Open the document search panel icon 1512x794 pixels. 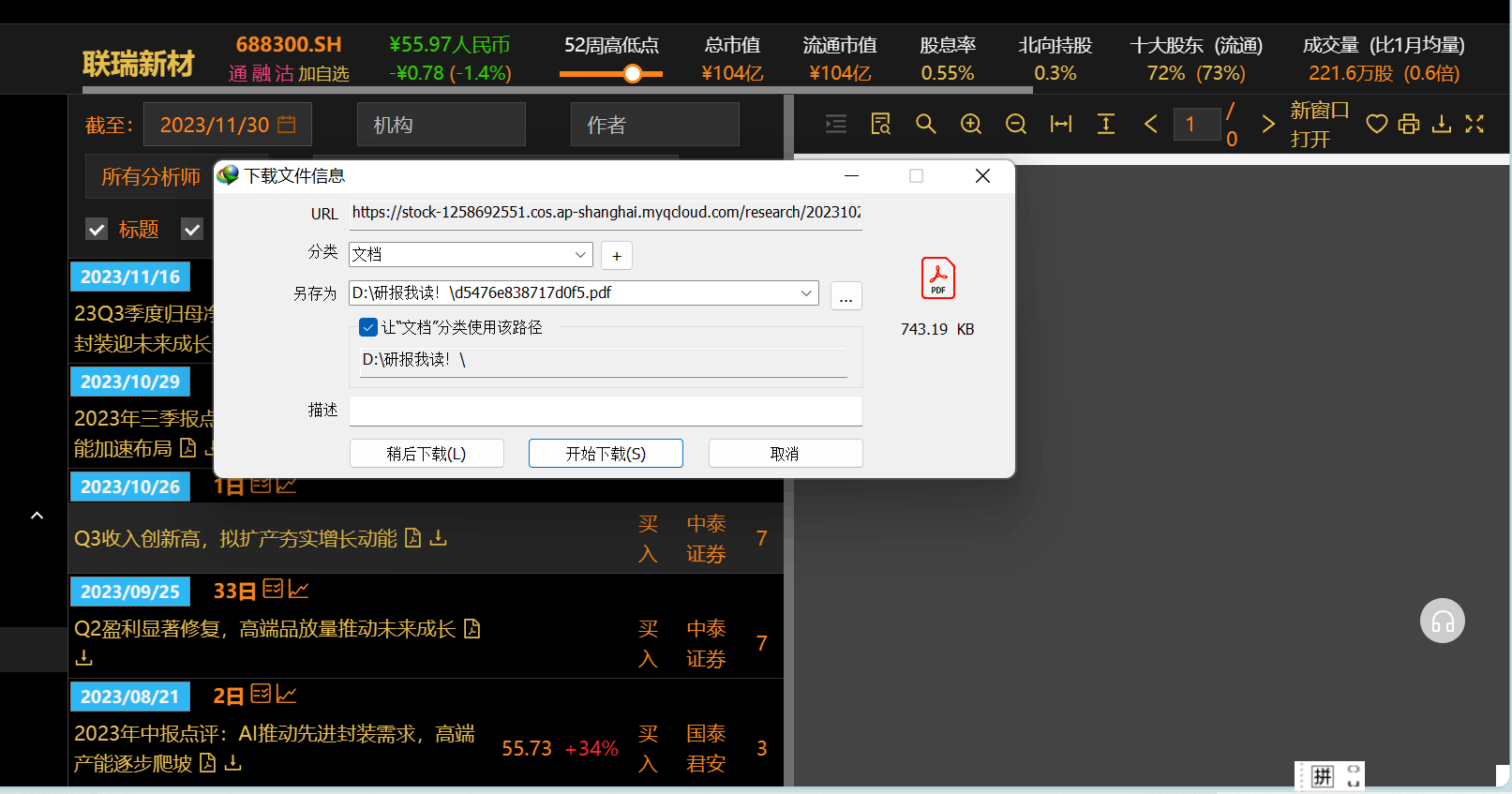tap(881, 124)
